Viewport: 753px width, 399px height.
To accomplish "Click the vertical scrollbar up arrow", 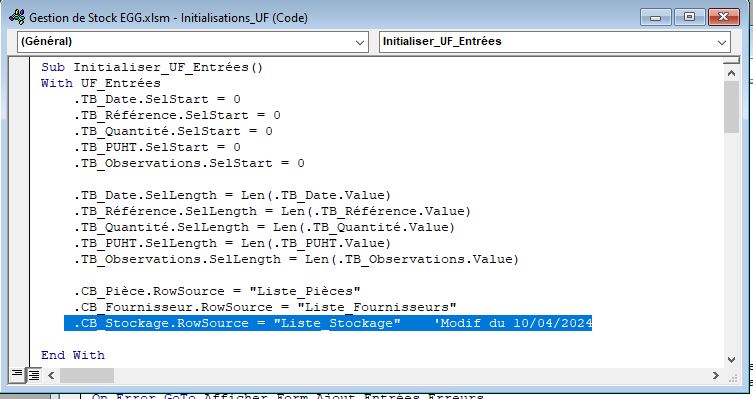I will point(731,73).
